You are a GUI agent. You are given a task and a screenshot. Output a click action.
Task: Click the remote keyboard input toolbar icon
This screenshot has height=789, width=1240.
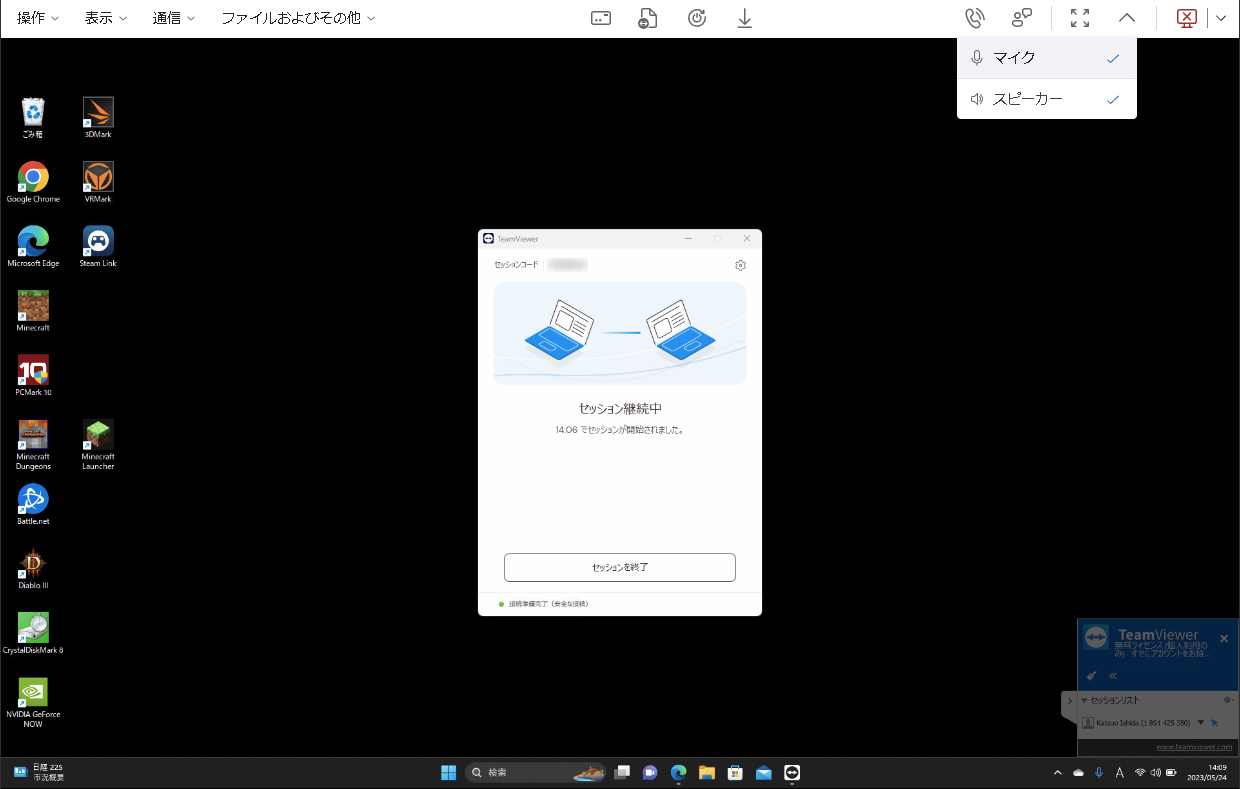click(601, 18)
